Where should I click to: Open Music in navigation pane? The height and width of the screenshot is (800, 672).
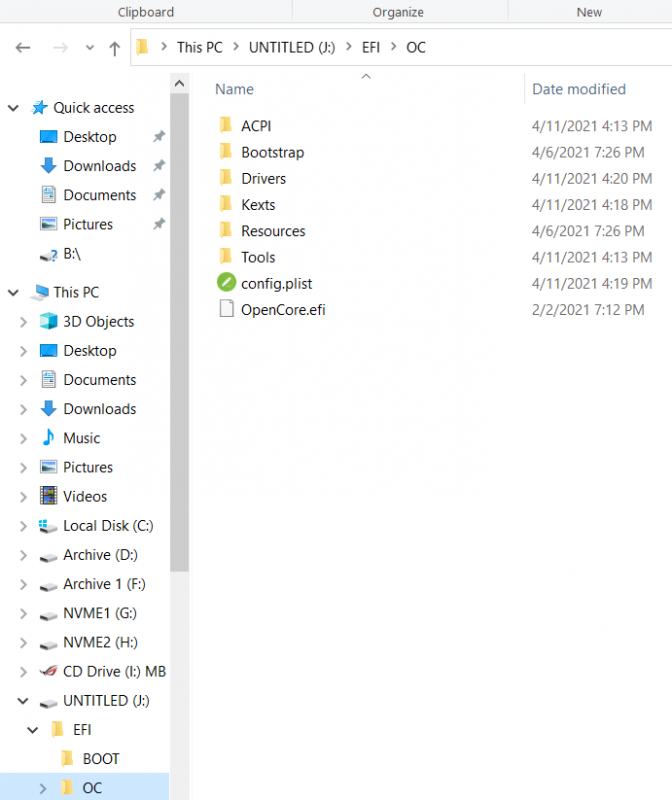(x=81, y=438)
